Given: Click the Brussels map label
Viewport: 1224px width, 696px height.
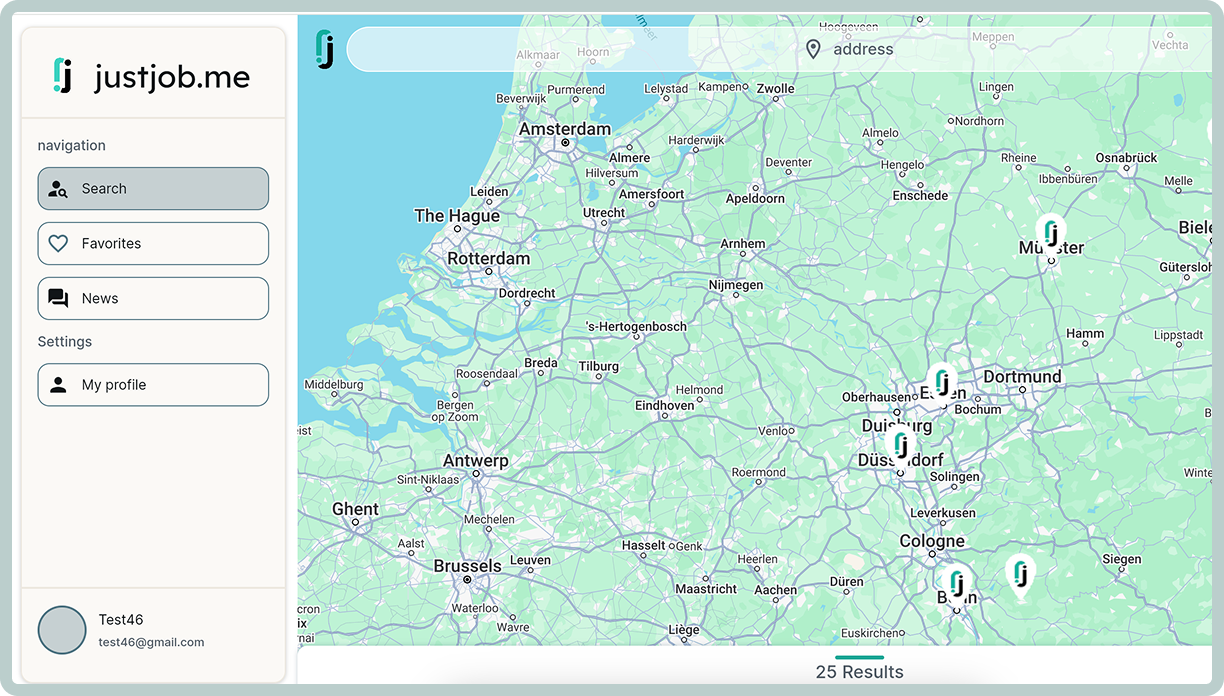Looking at the screenshot, I should 467,566.
